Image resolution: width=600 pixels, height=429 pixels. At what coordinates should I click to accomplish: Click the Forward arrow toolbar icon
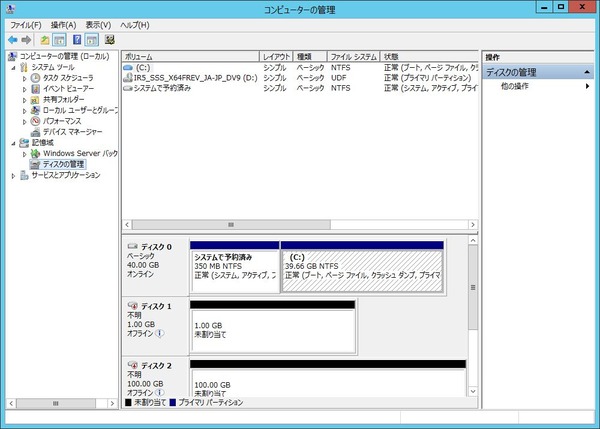tap(26, 40)
